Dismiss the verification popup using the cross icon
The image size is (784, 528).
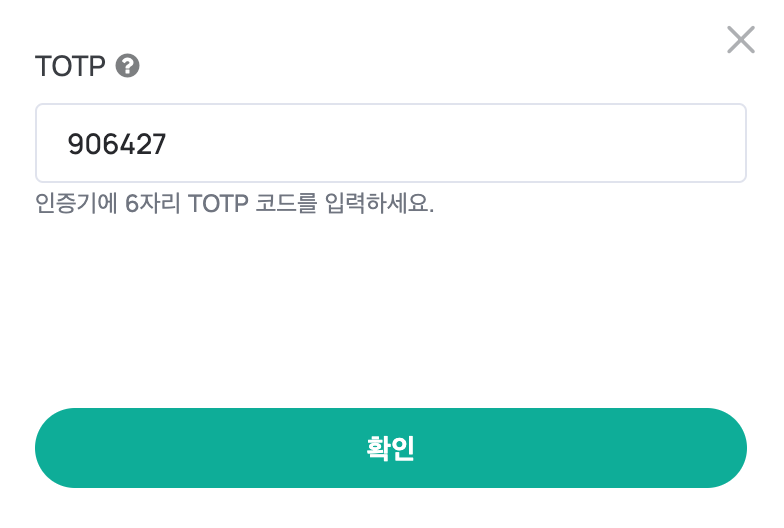click(x=740, y=40)
